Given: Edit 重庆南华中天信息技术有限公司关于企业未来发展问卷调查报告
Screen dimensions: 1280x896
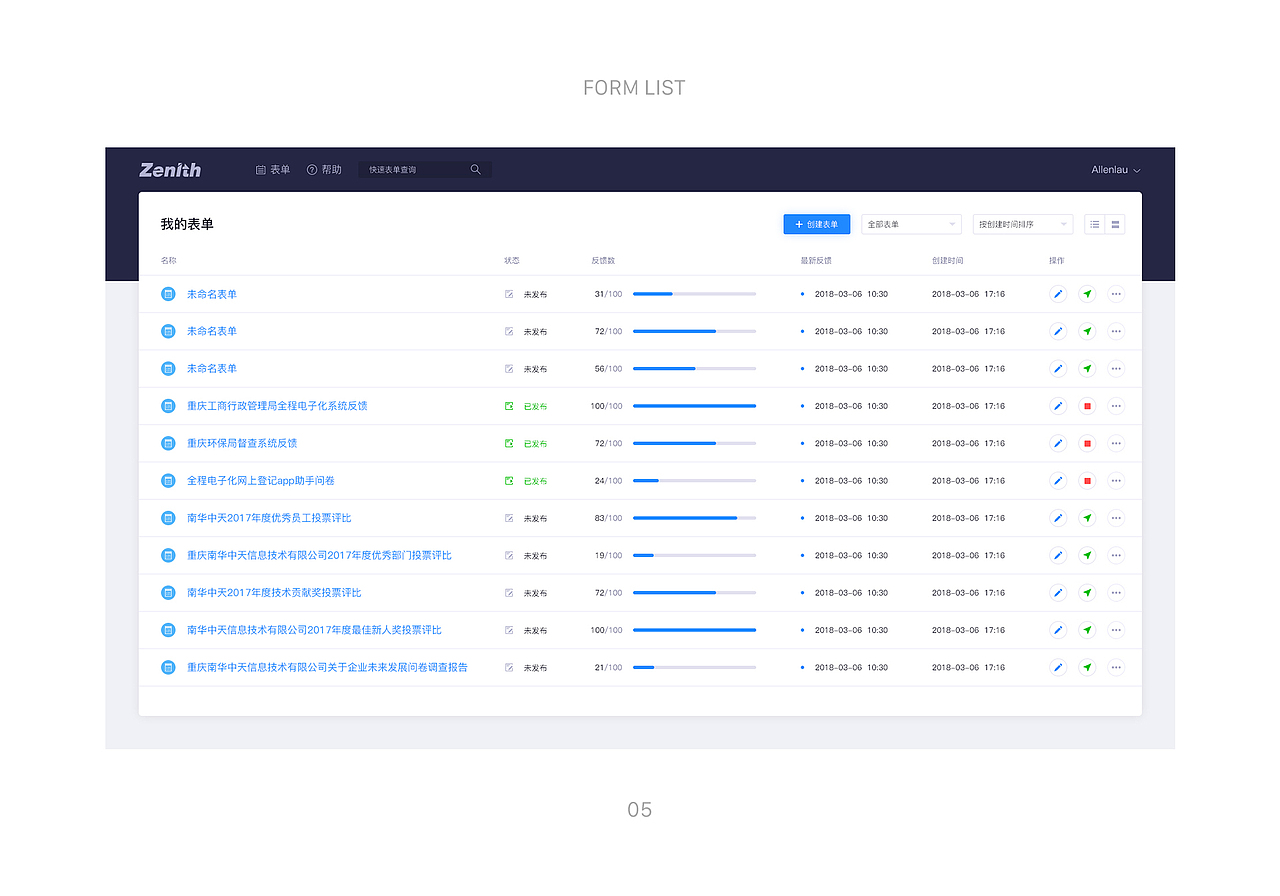Looking at the screenshot, I should 1058,667.
